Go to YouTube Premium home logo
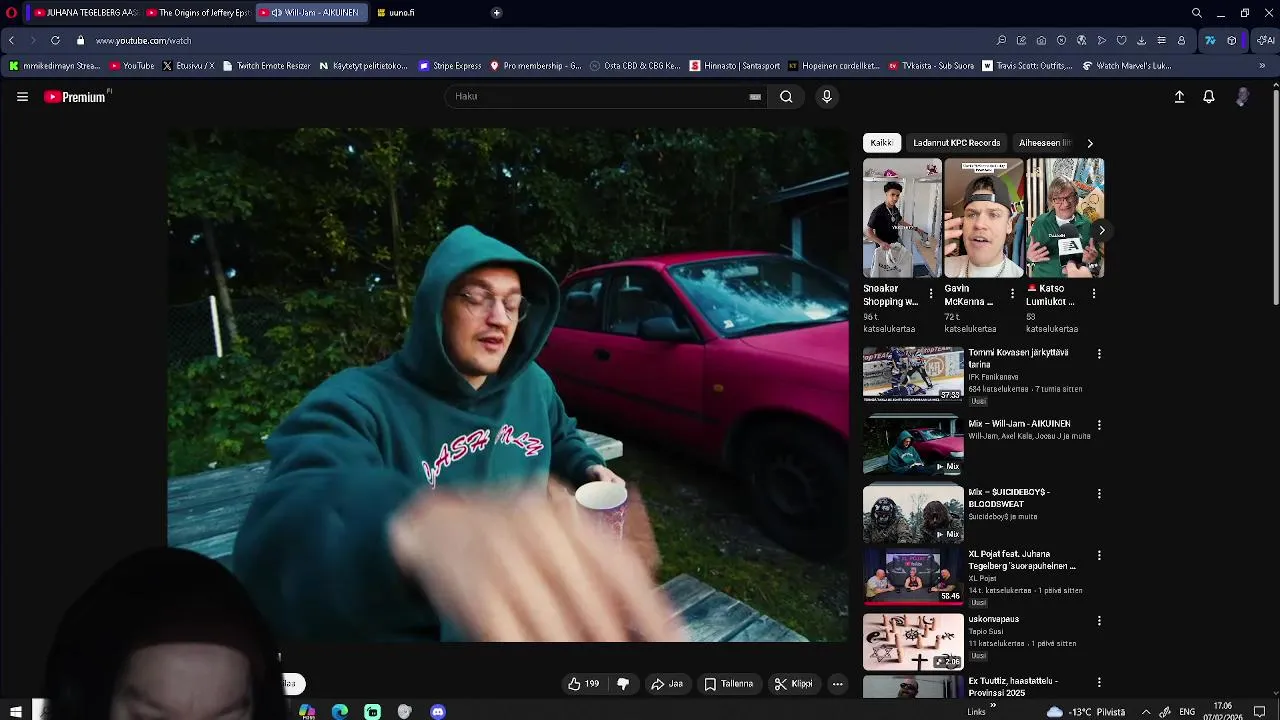This screenshot has width=1280, height=720. [x=77, y=97]
